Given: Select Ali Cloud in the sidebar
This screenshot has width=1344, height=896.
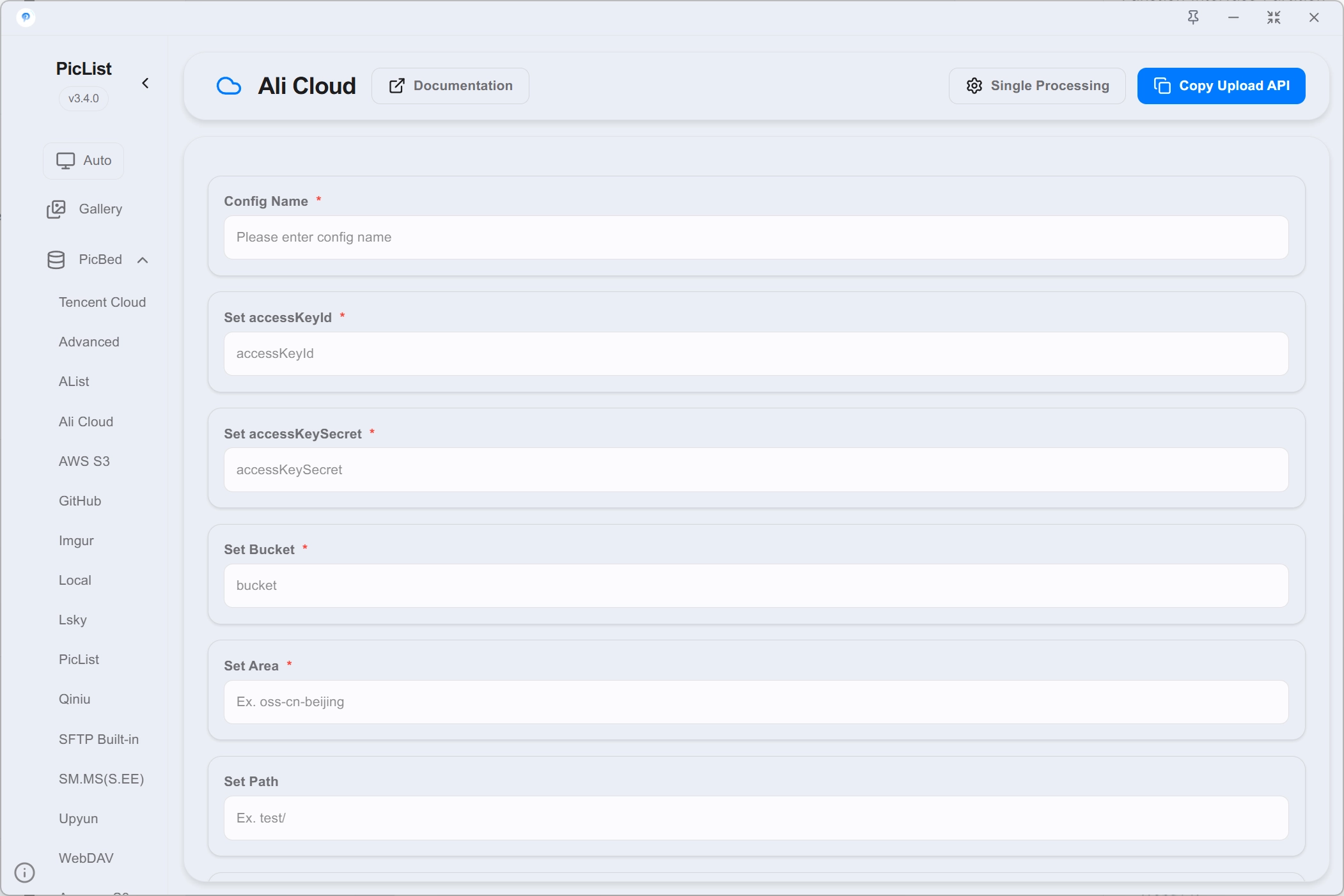Looking at the screenshot, I should tap(86, 422).
